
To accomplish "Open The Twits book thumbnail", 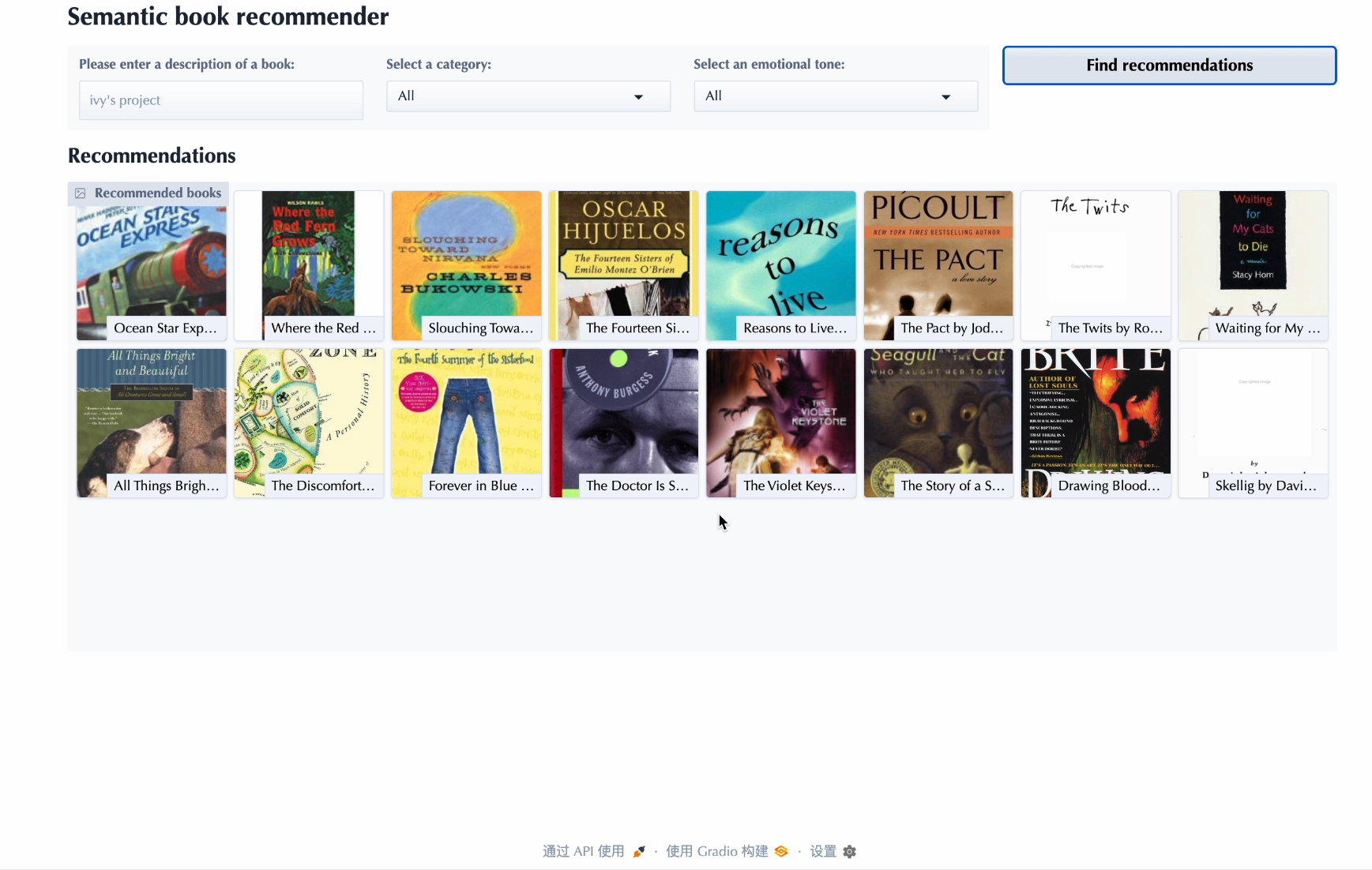I will [1095, 265].
